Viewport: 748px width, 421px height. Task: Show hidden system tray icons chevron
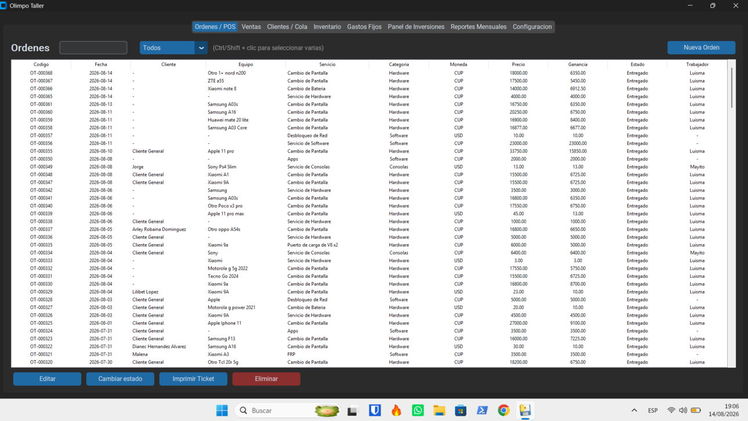(634, 411)
